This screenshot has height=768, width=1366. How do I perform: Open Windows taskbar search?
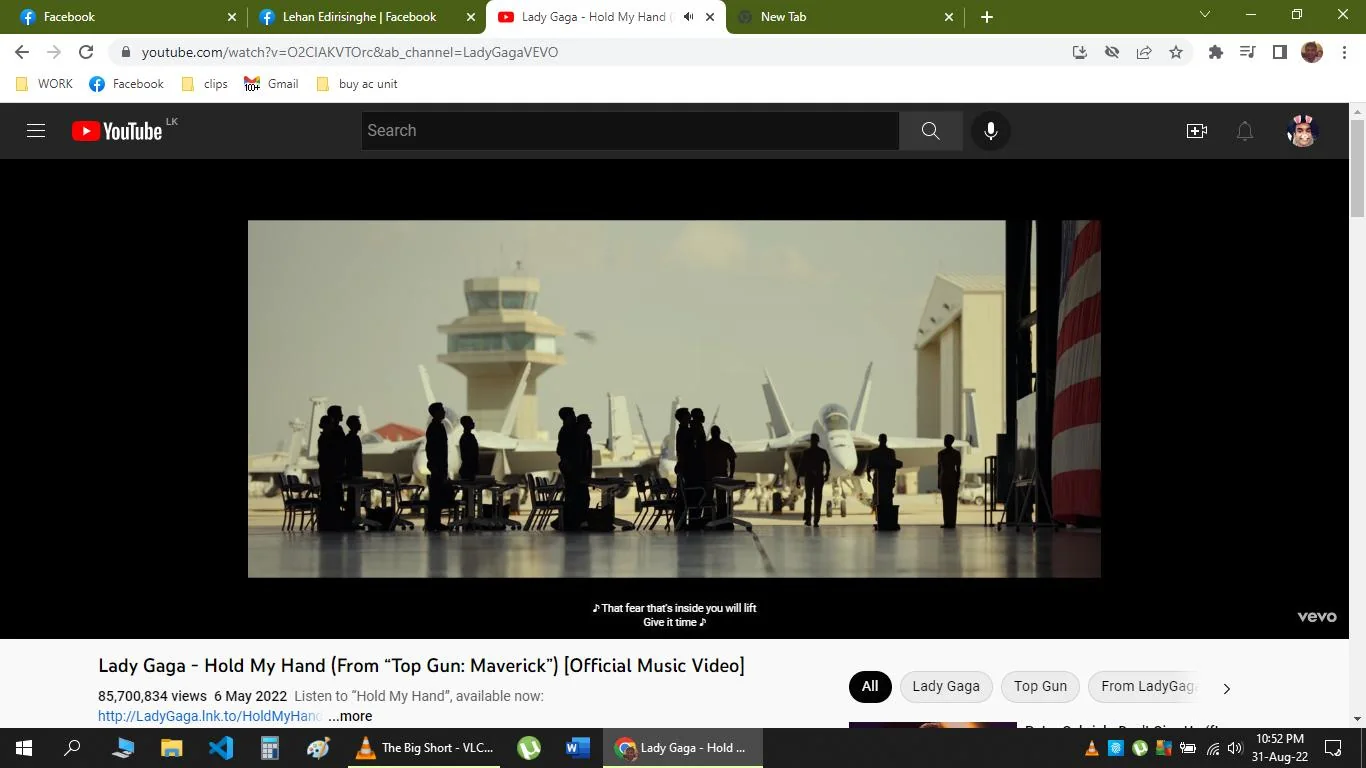72,748
